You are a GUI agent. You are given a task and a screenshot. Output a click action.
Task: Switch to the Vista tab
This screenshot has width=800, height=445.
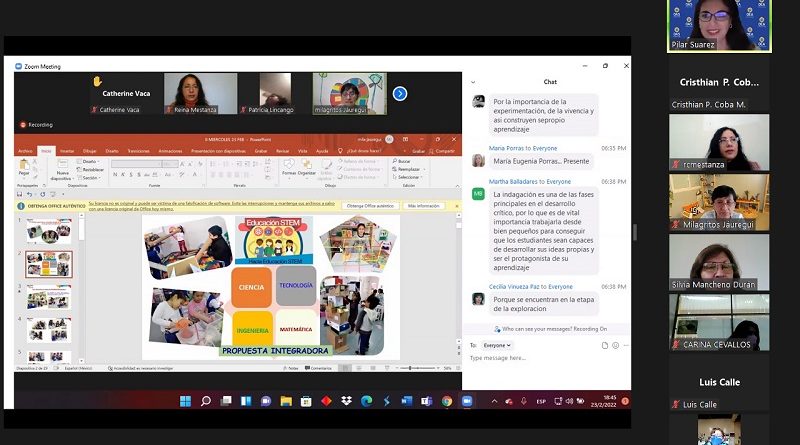click(303, 151)
